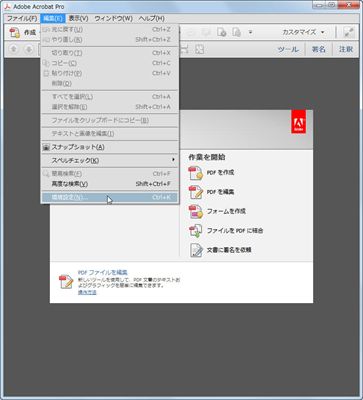Click やり直し menu entry

[110, 40]
